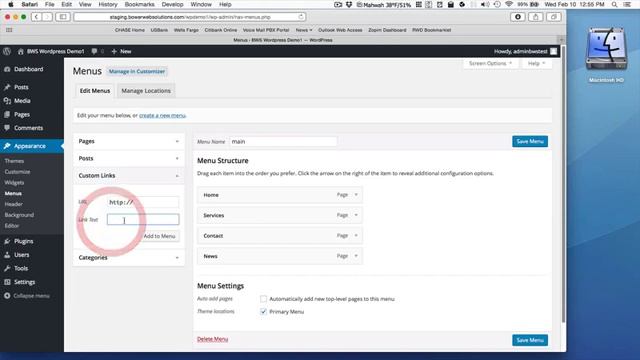Open the Macintosh HD desktop icon
640x360 pixels.
point(606,55)
